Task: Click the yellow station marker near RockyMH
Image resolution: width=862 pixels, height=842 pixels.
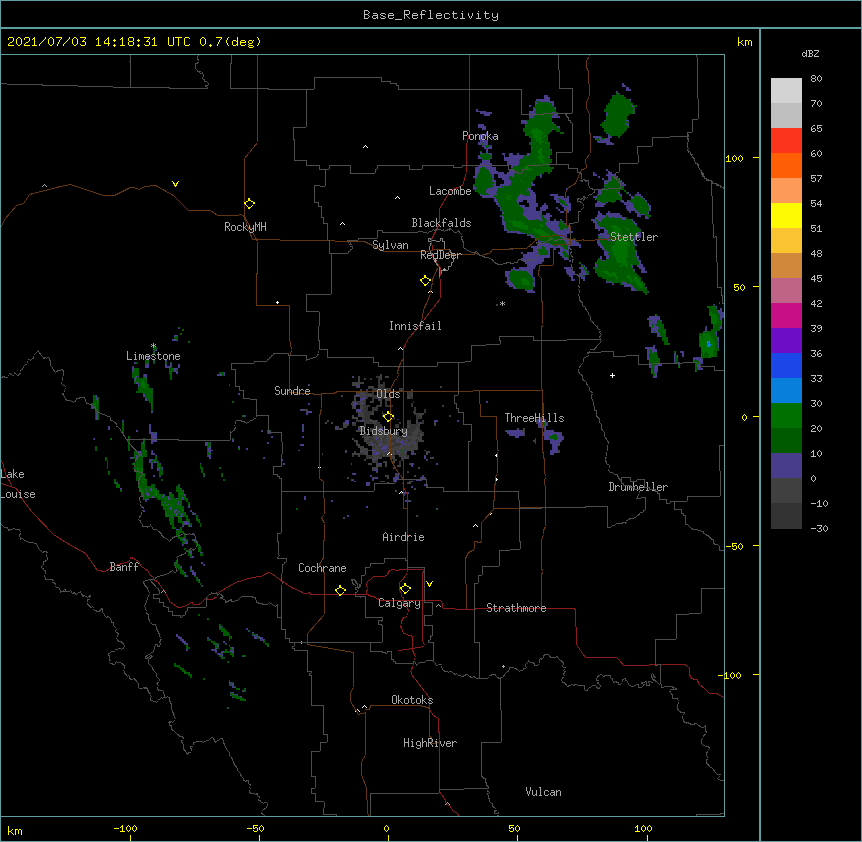Action: coord(250,204)
